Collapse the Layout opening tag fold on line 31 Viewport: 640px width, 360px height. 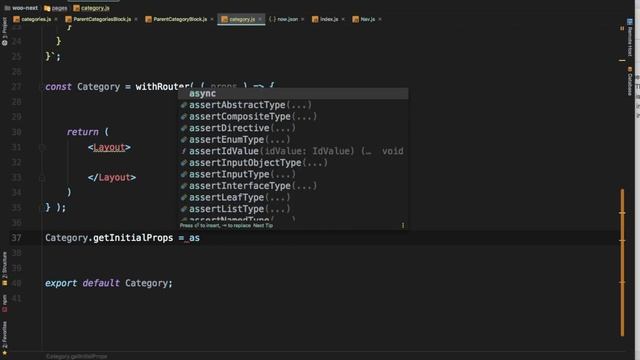click(42, 147)
